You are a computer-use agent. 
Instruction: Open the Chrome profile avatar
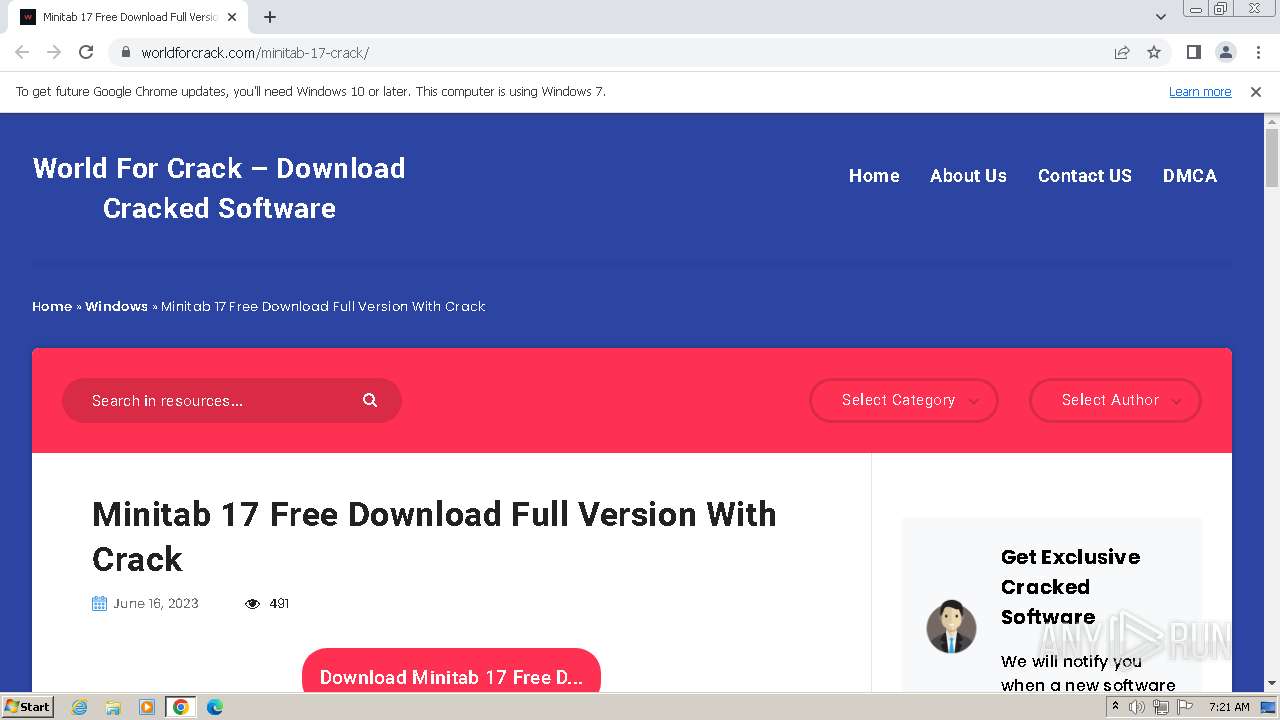click(1225, 52)
